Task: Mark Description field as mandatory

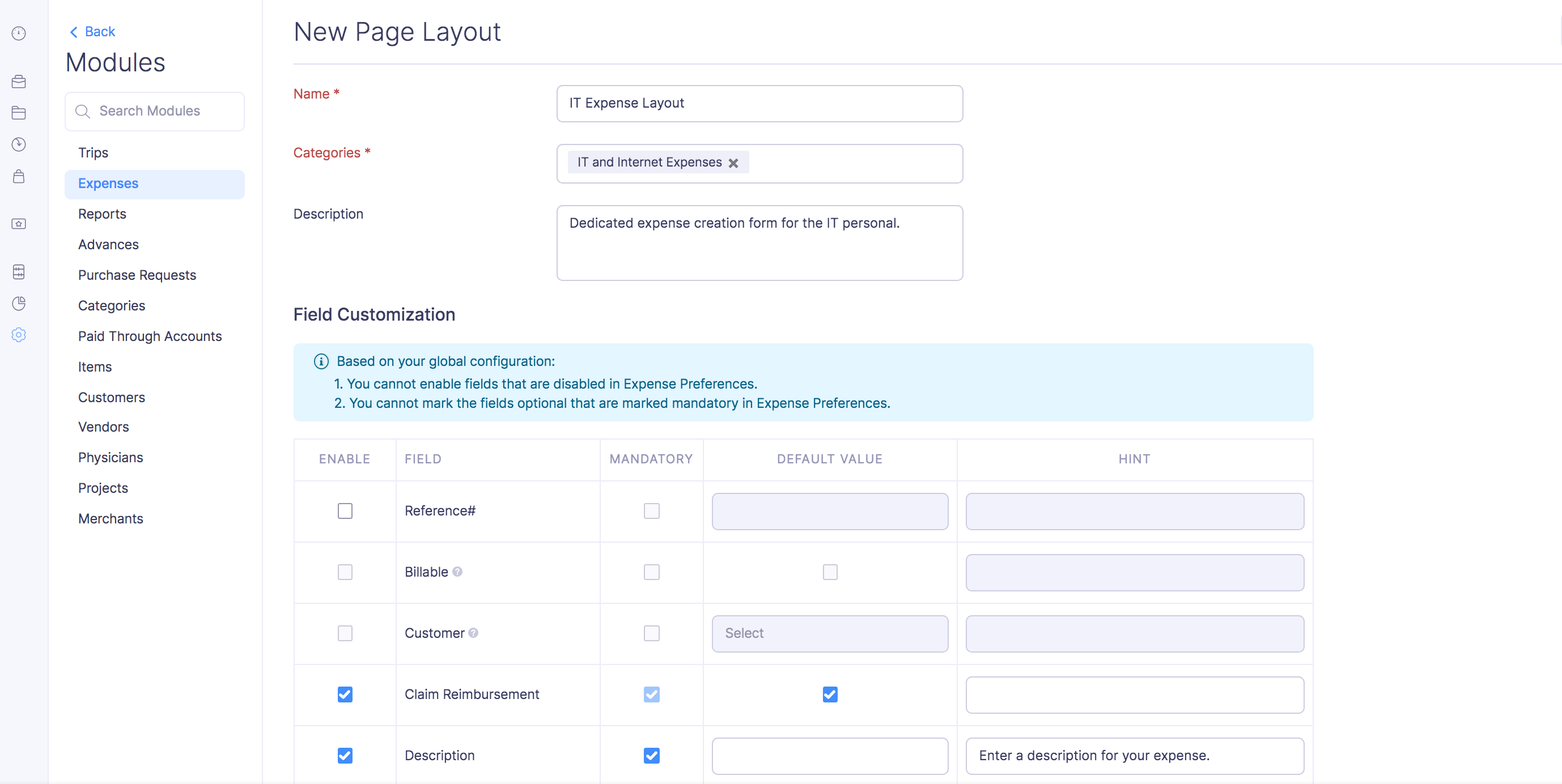Action: coord(651,756)
